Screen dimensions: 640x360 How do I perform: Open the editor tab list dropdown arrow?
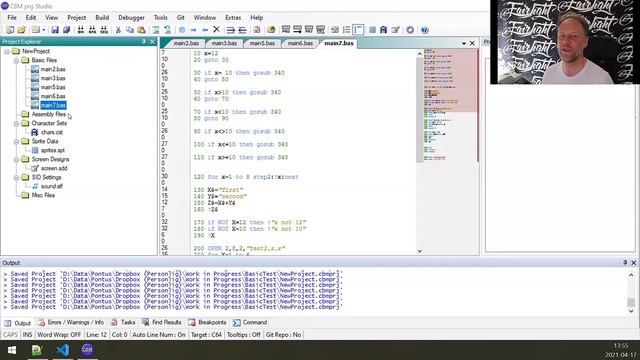tap(464, 43)
